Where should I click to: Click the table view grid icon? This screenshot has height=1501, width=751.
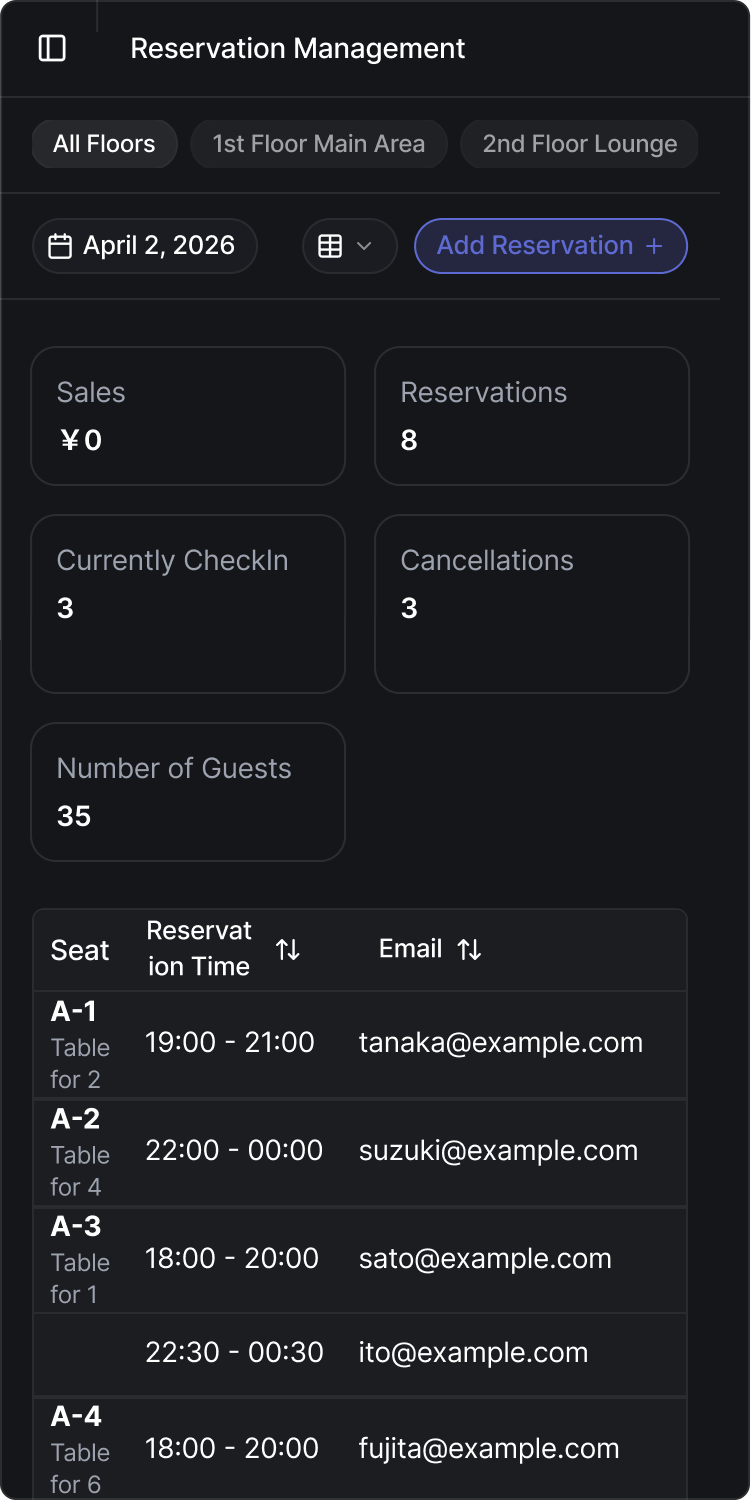(x=330, y=246)
